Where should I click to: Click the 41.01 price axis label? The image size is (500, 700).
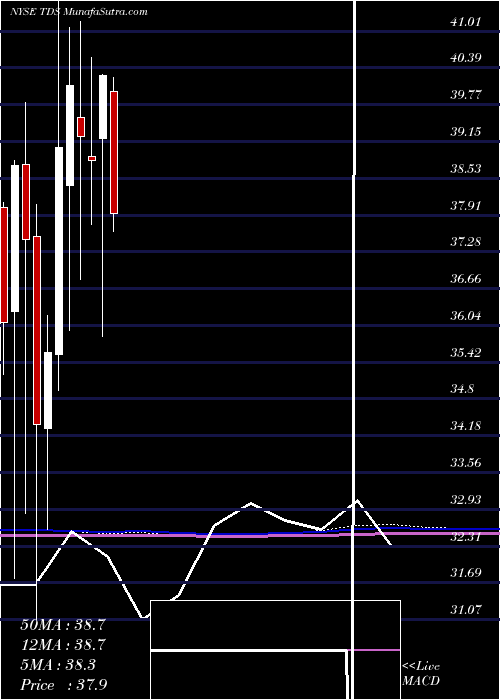[x=466, y=21]
